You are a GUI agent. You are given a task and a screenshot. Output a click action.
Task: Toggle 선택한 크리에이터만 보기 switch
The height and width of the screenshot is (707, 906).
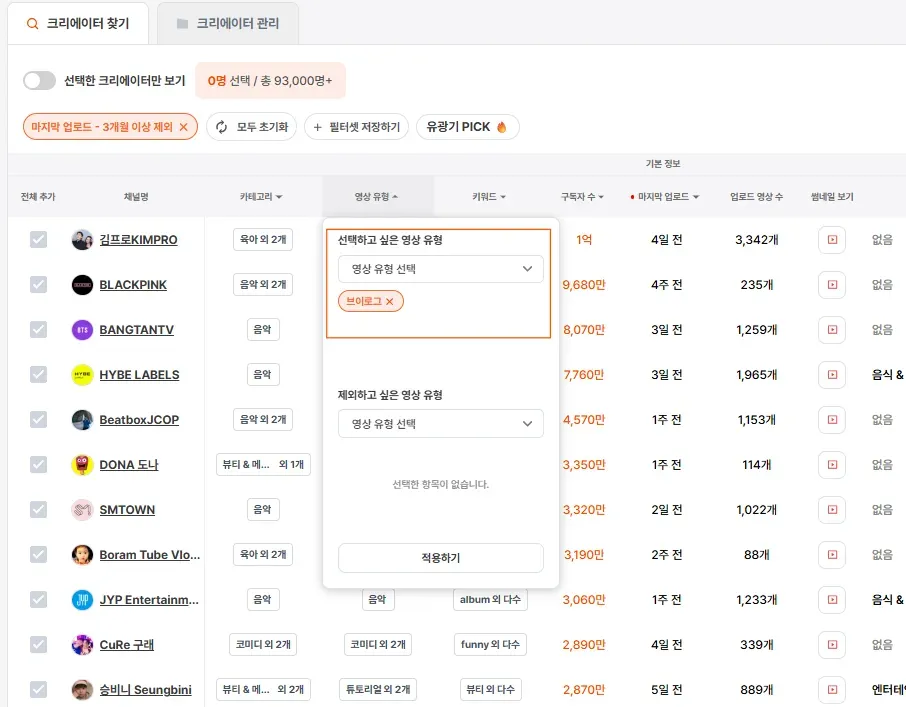[39, 81]
